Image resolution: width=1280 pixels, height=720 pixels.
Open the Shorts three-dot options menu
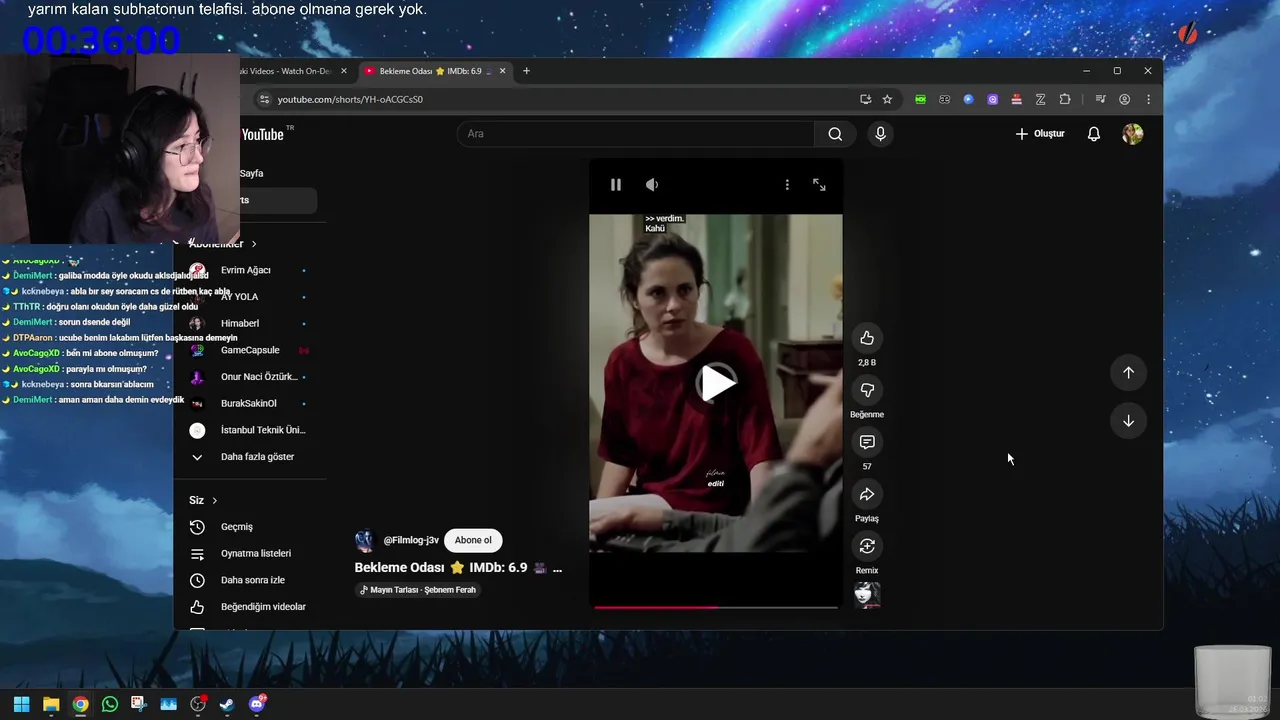point(787,185)
